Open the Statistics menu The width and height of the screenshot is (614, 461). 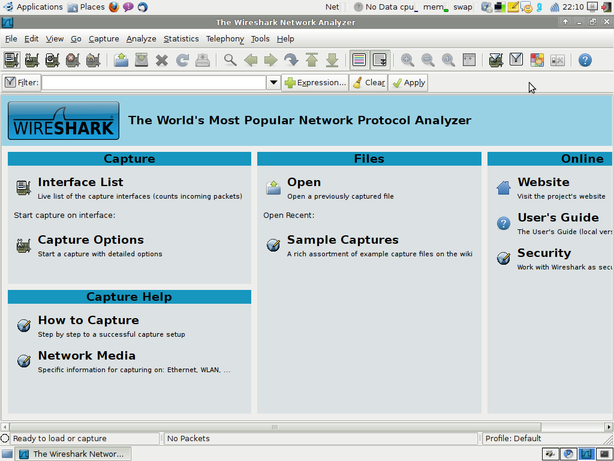181,39
